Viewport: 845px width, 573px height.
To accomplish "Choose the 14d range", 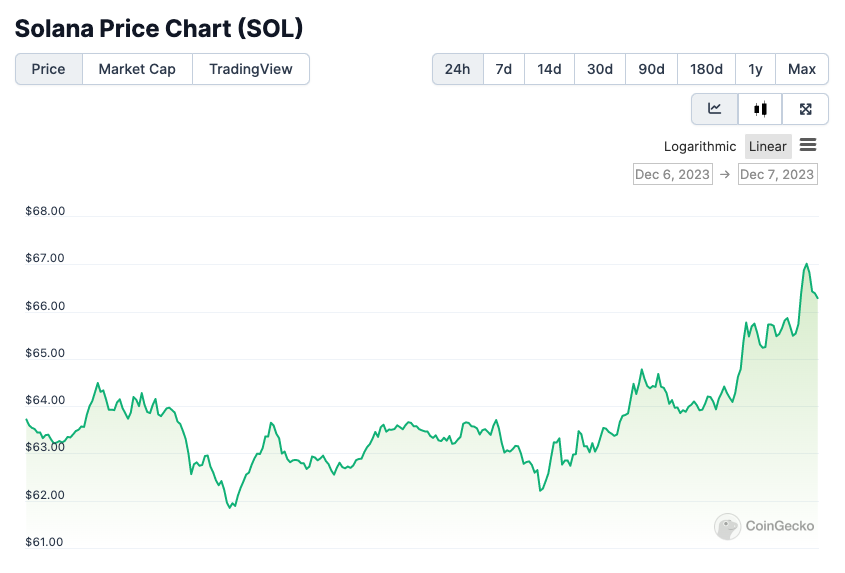I will pos(549,69).
